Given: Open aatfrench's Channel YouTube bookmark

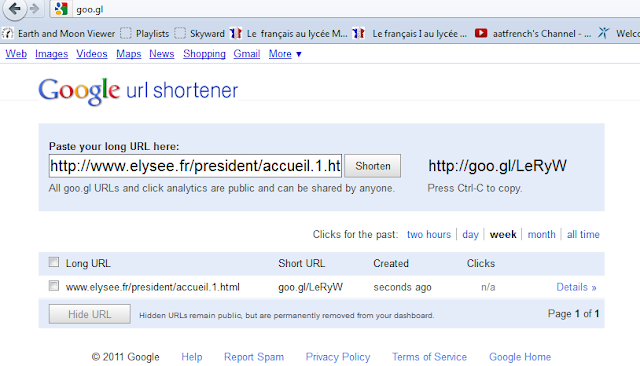Looking at the screenshot, I should pos(533,33).
